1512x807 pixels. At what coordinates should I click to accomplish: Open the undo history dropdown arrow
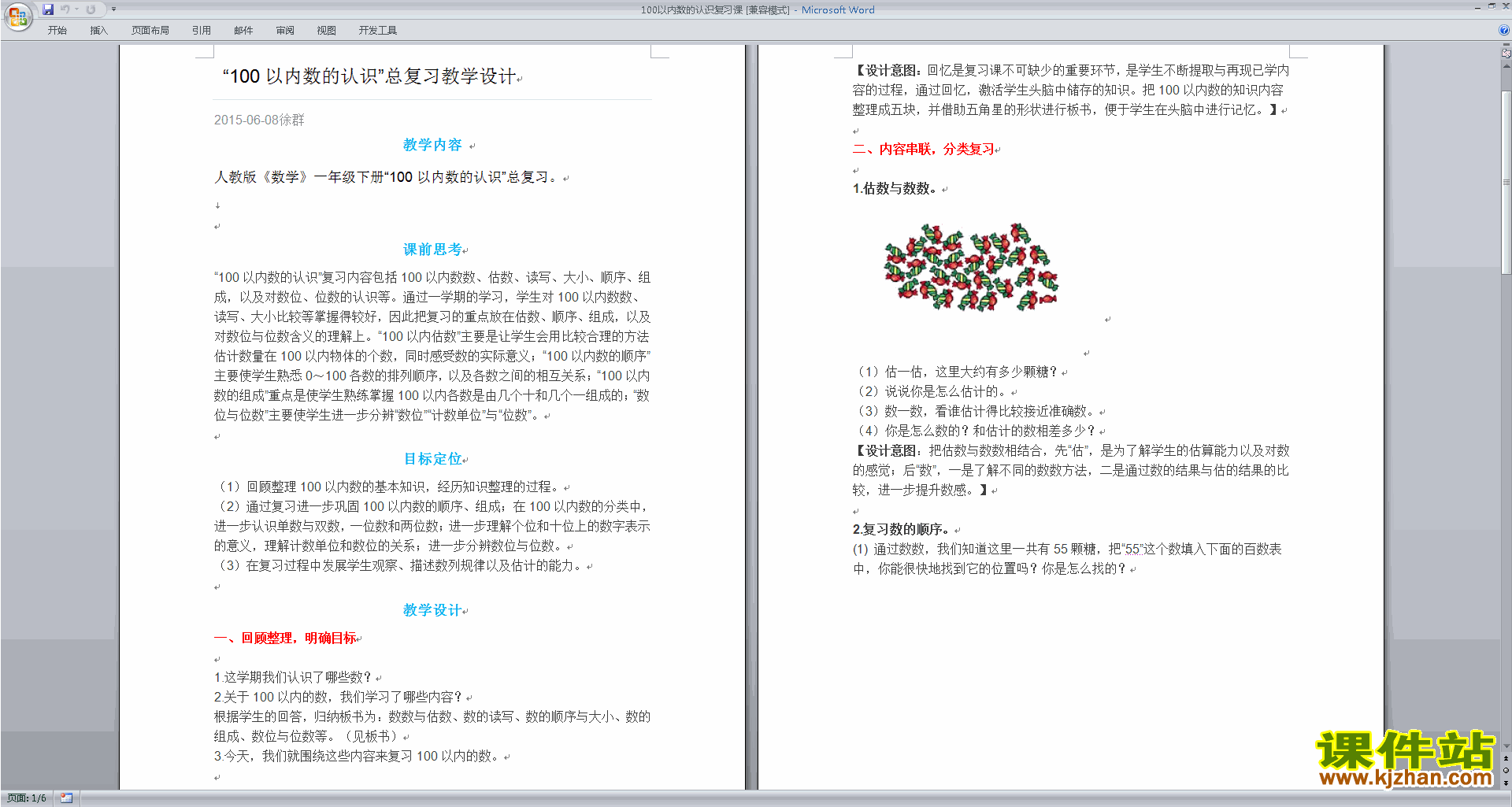[x=76, y=9]
